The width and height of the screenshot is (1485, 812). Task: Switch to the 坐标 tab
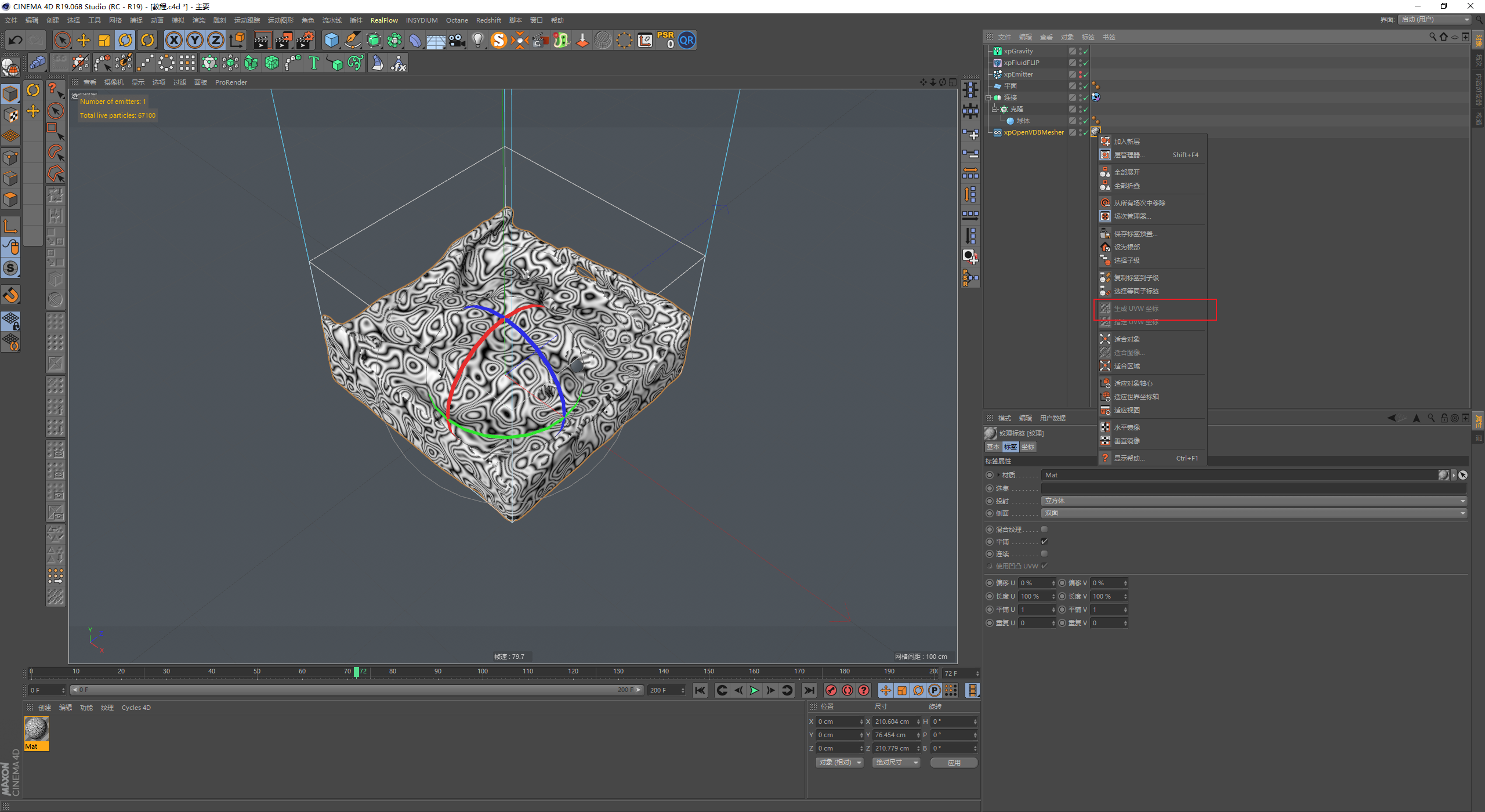pos(1028,447)
